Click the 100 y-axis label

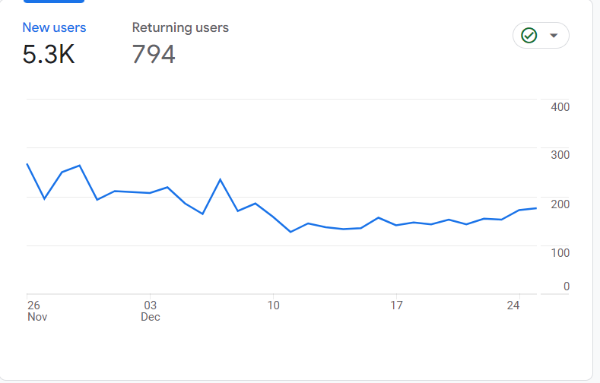click(560, 253)
